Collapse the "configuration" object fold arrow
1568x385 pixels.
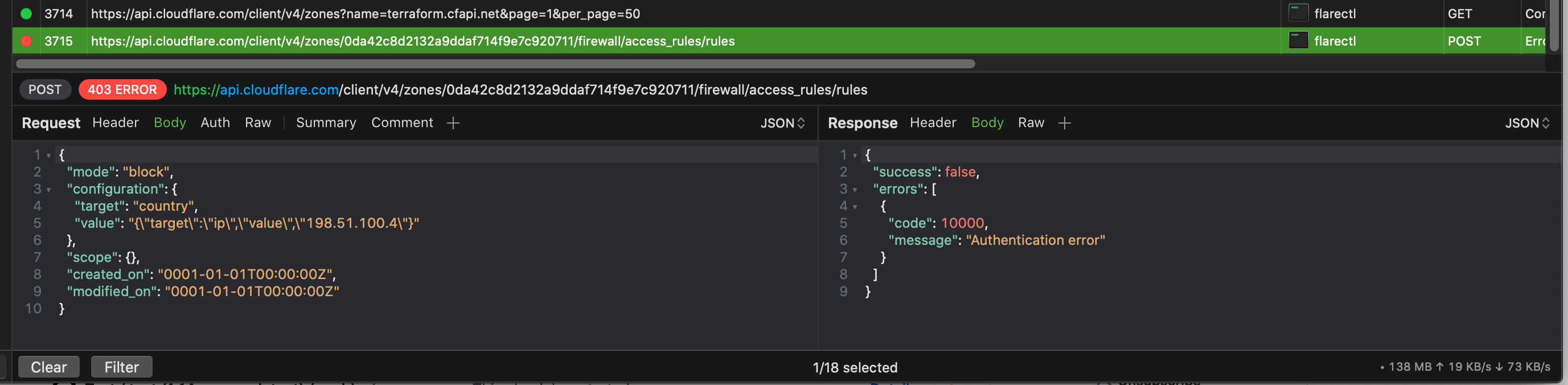(49, 190)
